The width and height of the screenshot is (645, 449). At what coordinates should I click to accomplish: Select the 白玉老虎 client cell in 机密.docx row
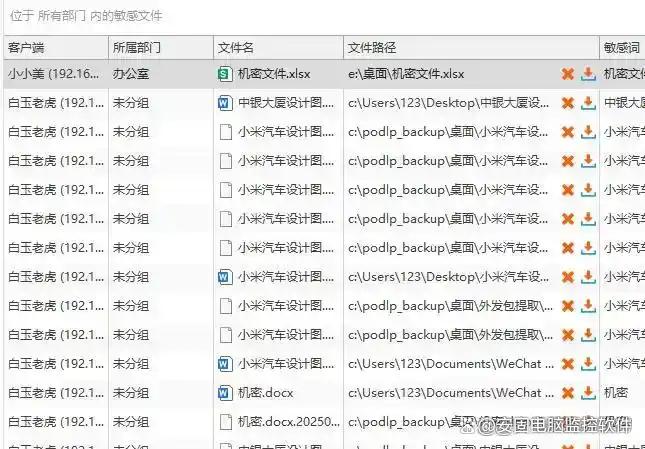click(x=56, y=393)
